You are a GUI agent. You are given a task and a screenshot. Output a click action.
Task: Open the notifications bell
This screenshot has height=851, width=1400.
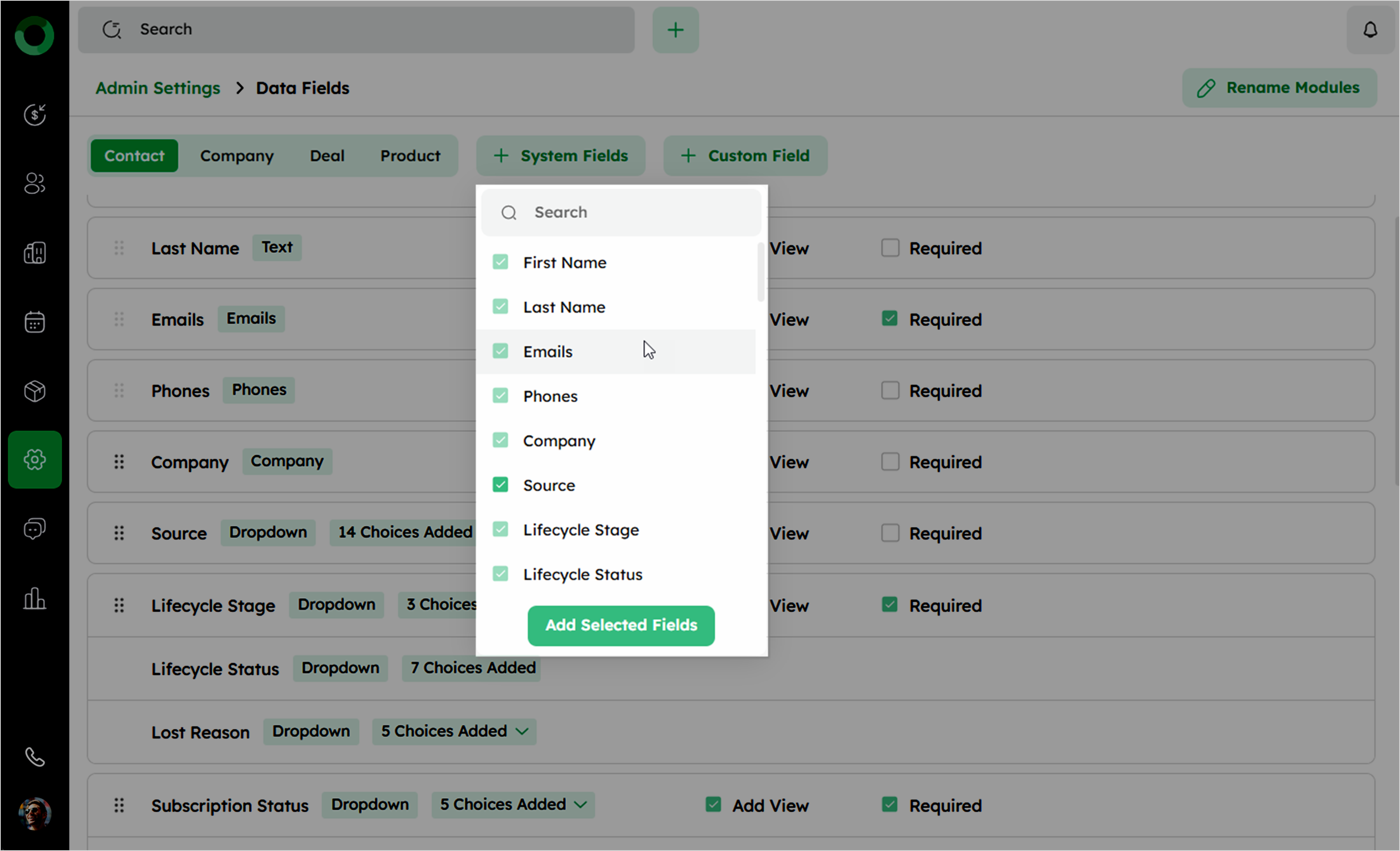click(x=1370, y=30)
